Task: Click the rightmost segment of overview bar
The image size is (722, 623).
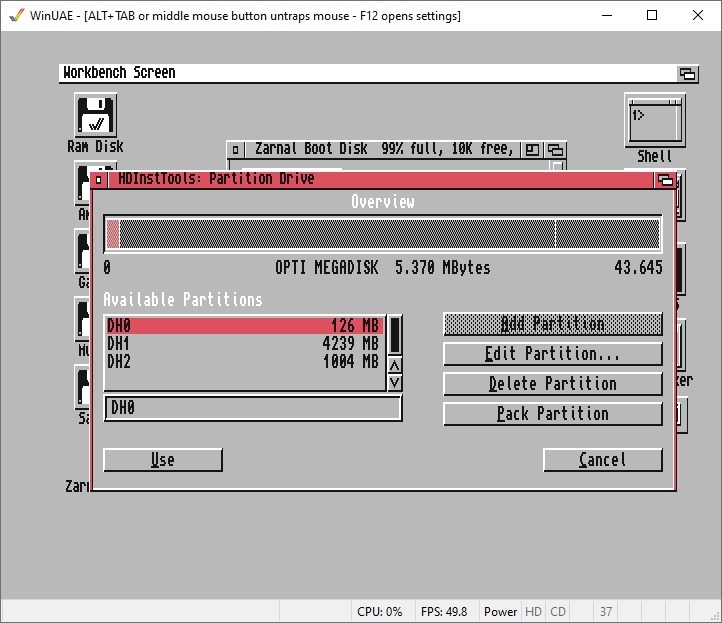Action: tap(607, 234)
